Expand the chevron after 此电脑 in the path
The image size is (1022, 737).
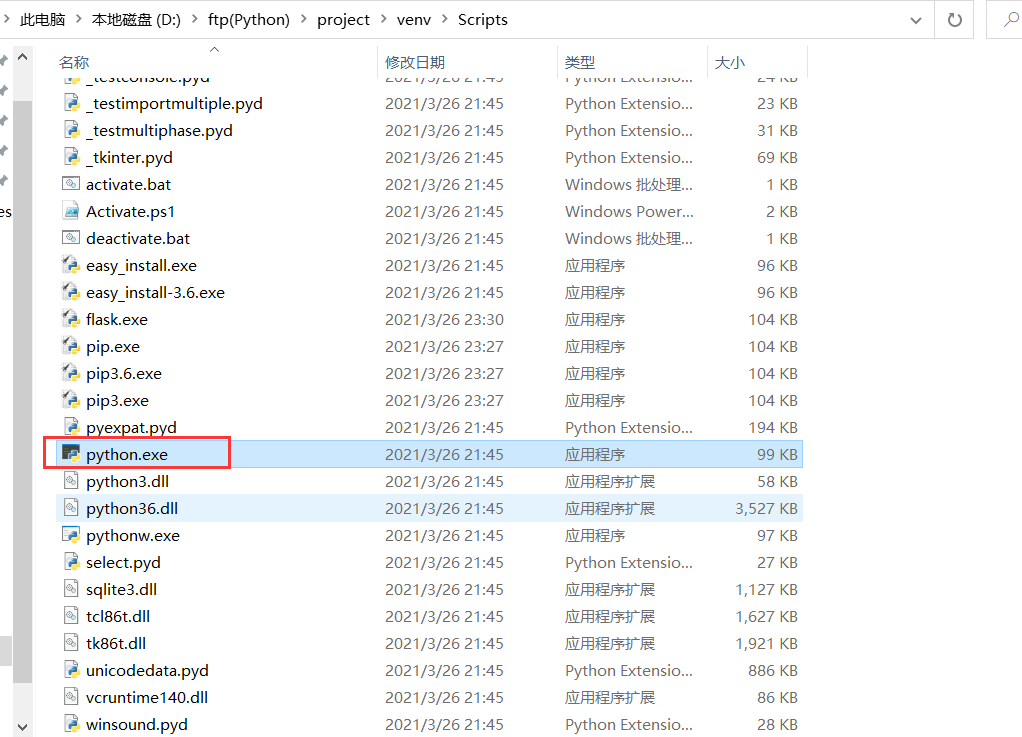pyautogui.click(x=78, y=20)
